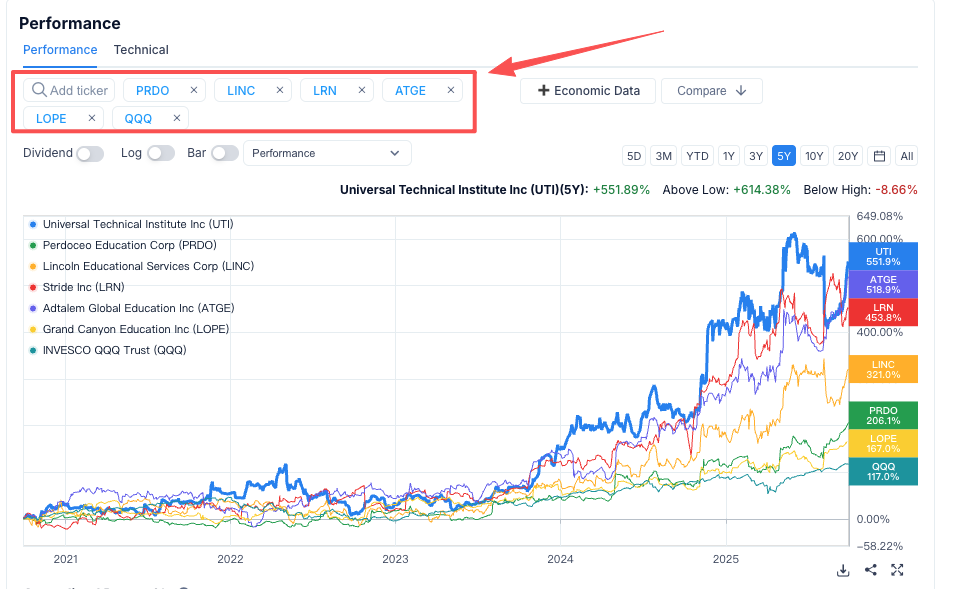Expand the Compare dropdown

[x=711, y=91]
